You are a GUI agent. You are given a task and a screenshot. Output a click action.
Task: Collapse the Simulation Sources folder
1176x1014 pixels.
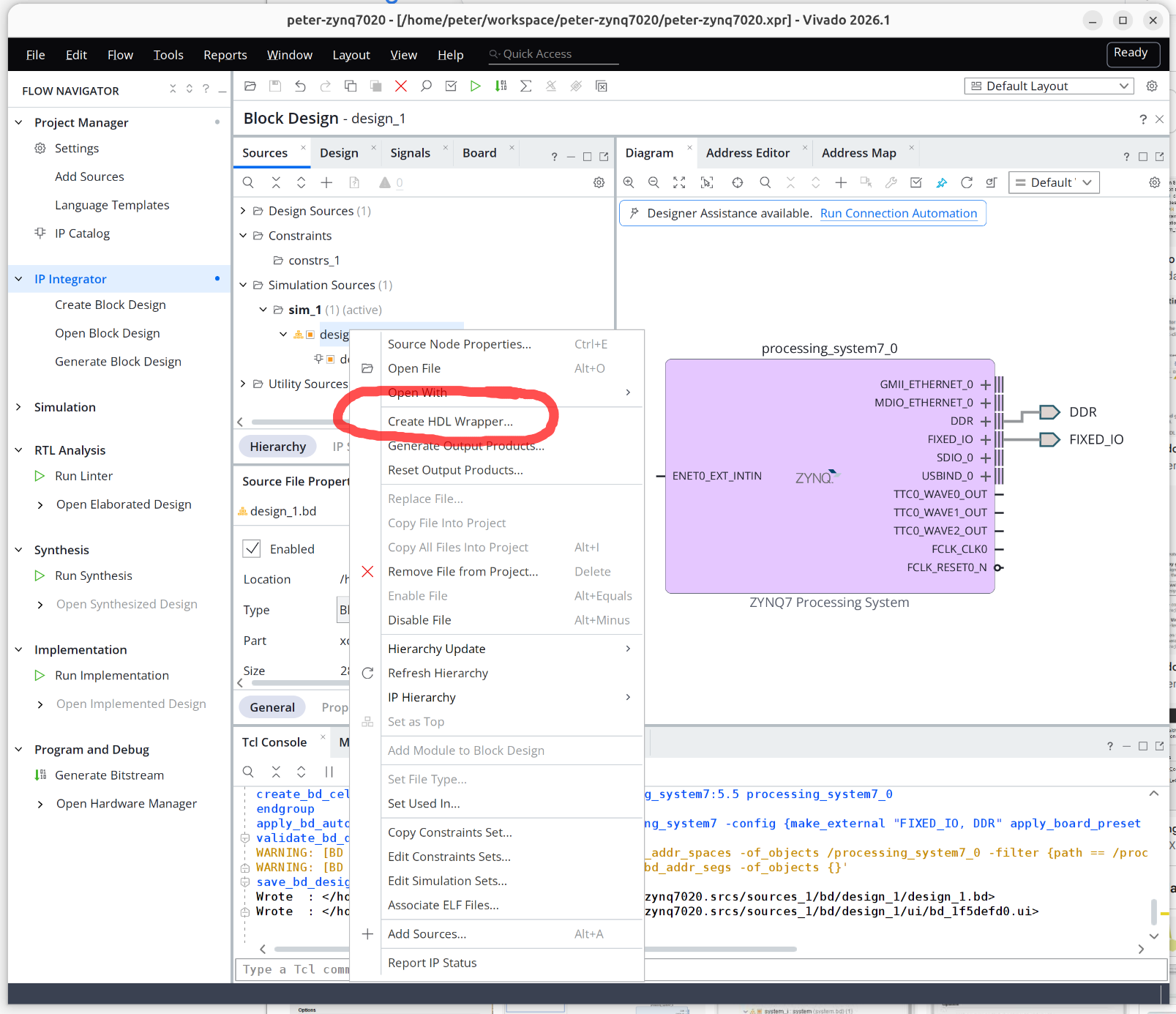[243, 285]
